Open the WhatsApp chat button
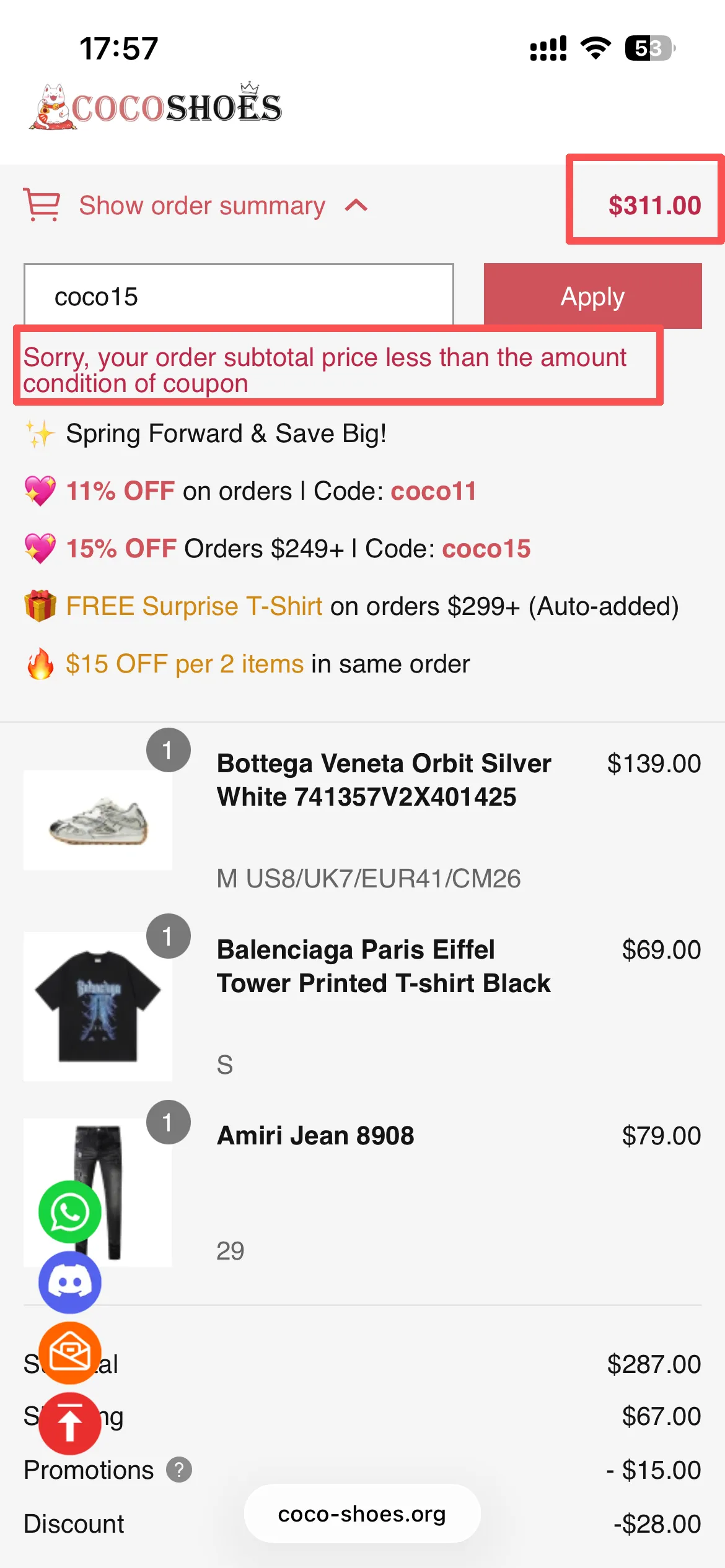 click(x=70, y=1211)
